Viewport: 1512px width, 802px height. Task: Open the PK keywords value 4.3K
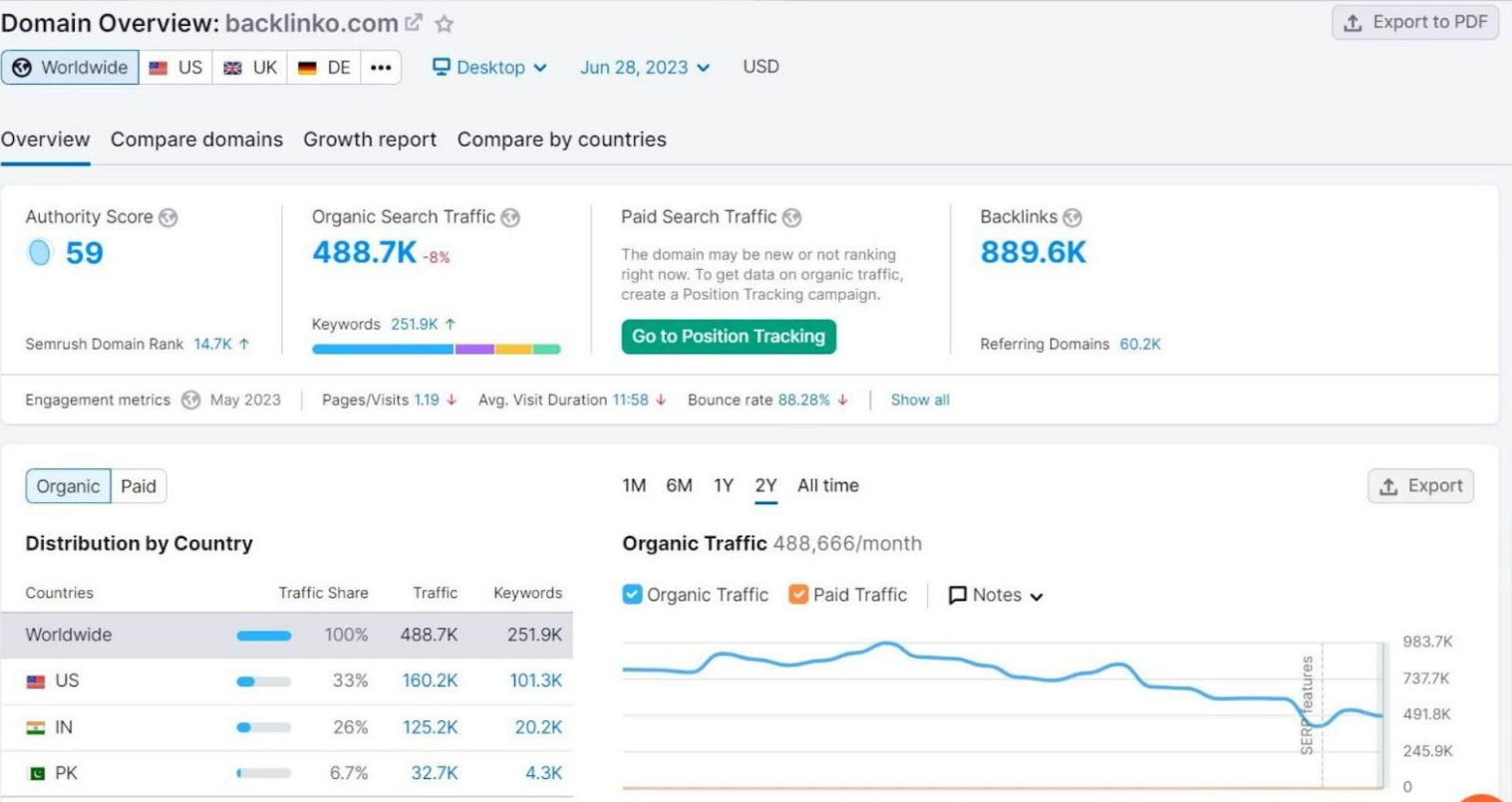(x=544, y=773)
